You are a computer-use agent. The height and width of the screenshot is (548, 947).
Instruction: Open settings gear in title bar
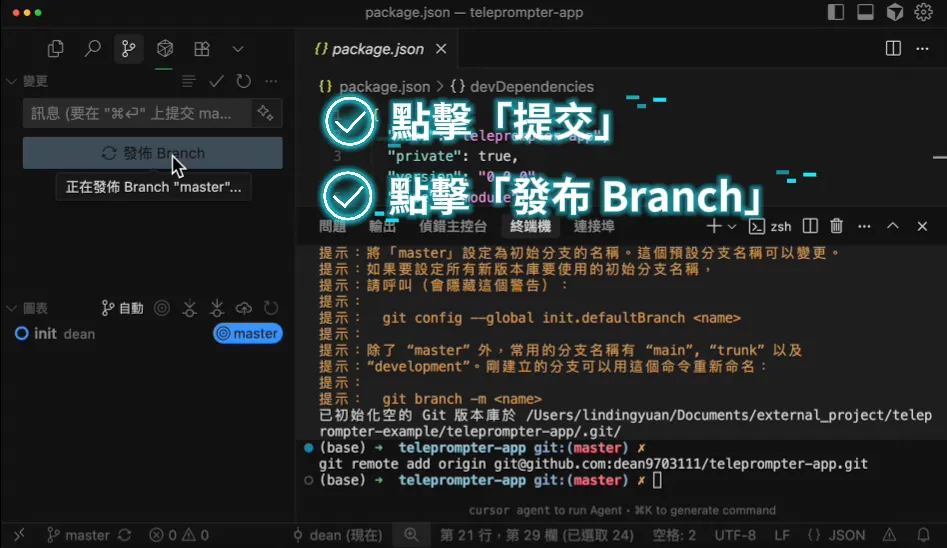point(923,12)
